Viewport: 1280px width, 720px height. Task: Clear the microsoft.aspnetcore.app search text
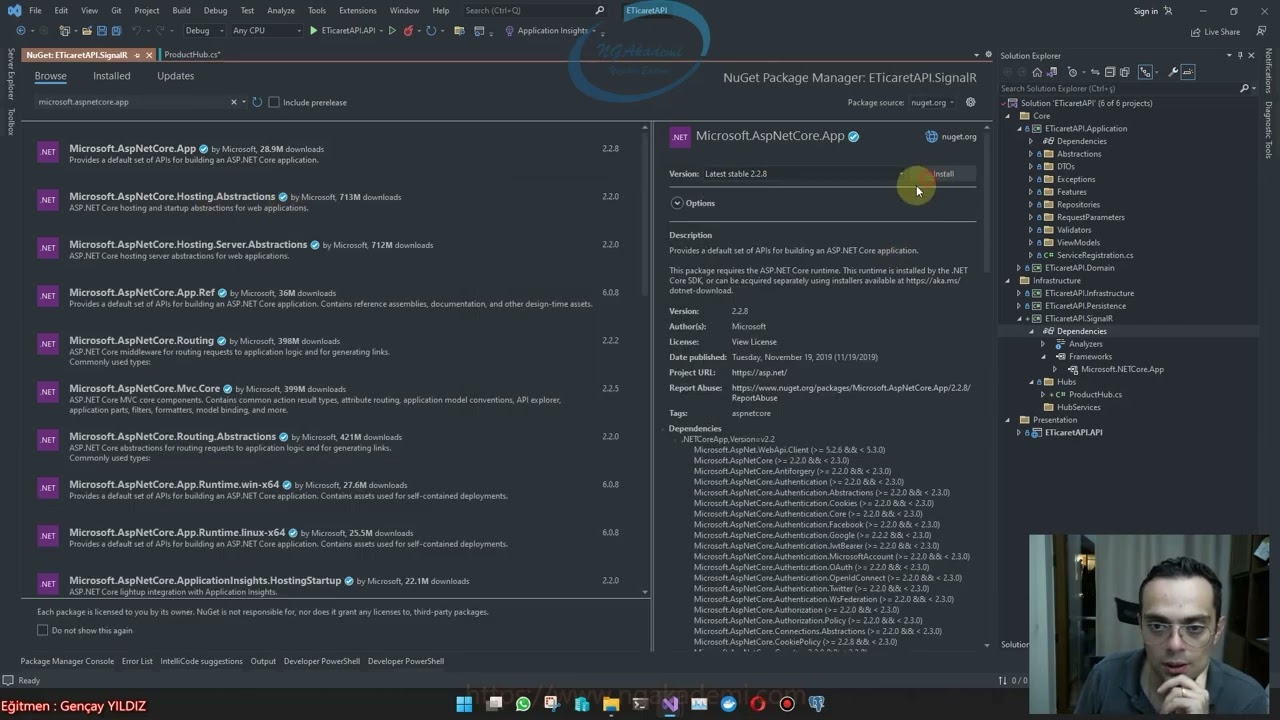234,102
